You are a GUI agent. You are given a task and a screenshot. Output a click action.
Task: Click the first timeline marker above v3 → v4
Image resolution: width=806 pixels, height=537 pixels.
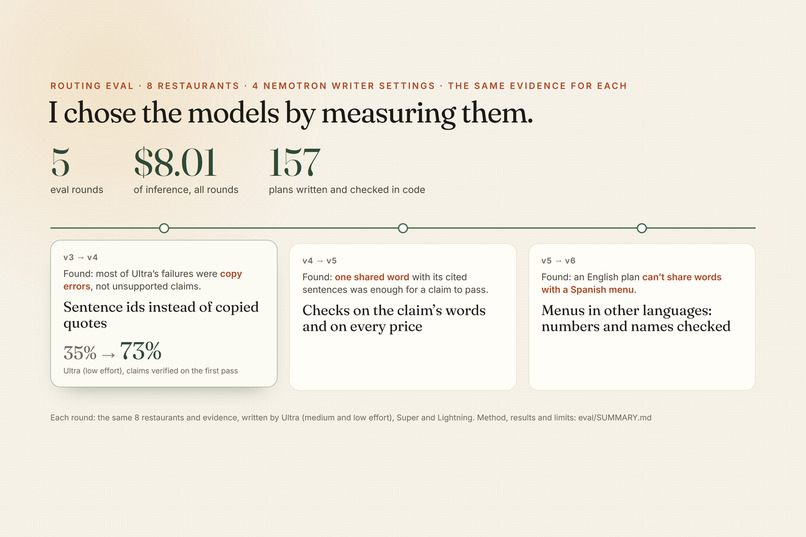pos(164,228)
